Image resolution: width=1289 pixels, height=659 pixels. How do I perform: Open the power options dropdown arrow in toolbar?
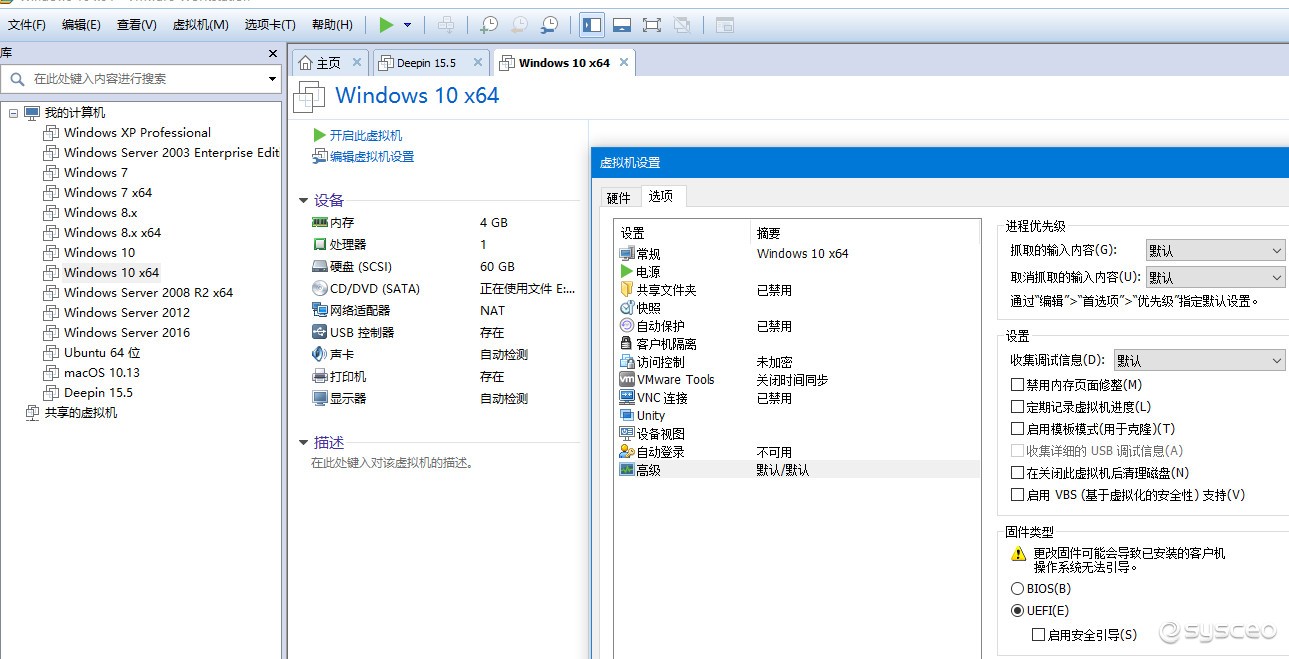(408, 25)
